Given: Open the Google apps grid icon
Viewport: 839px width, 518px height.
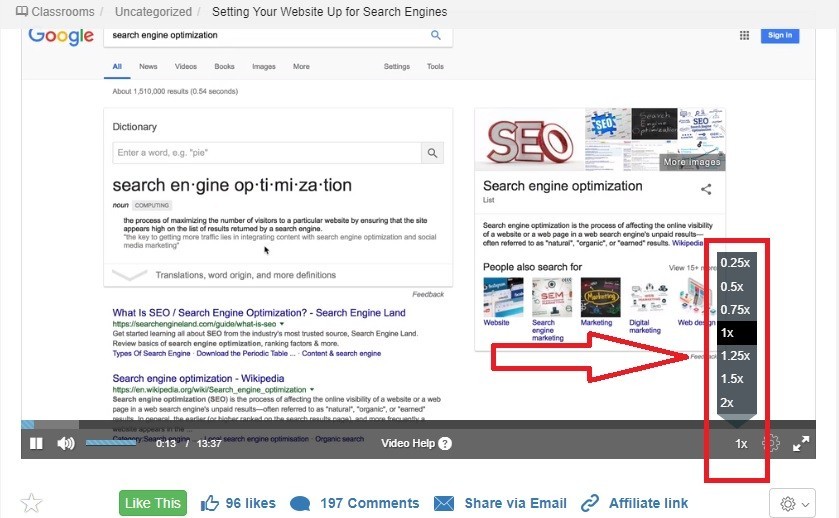Looking at the screenshot, I should (744, 35).
